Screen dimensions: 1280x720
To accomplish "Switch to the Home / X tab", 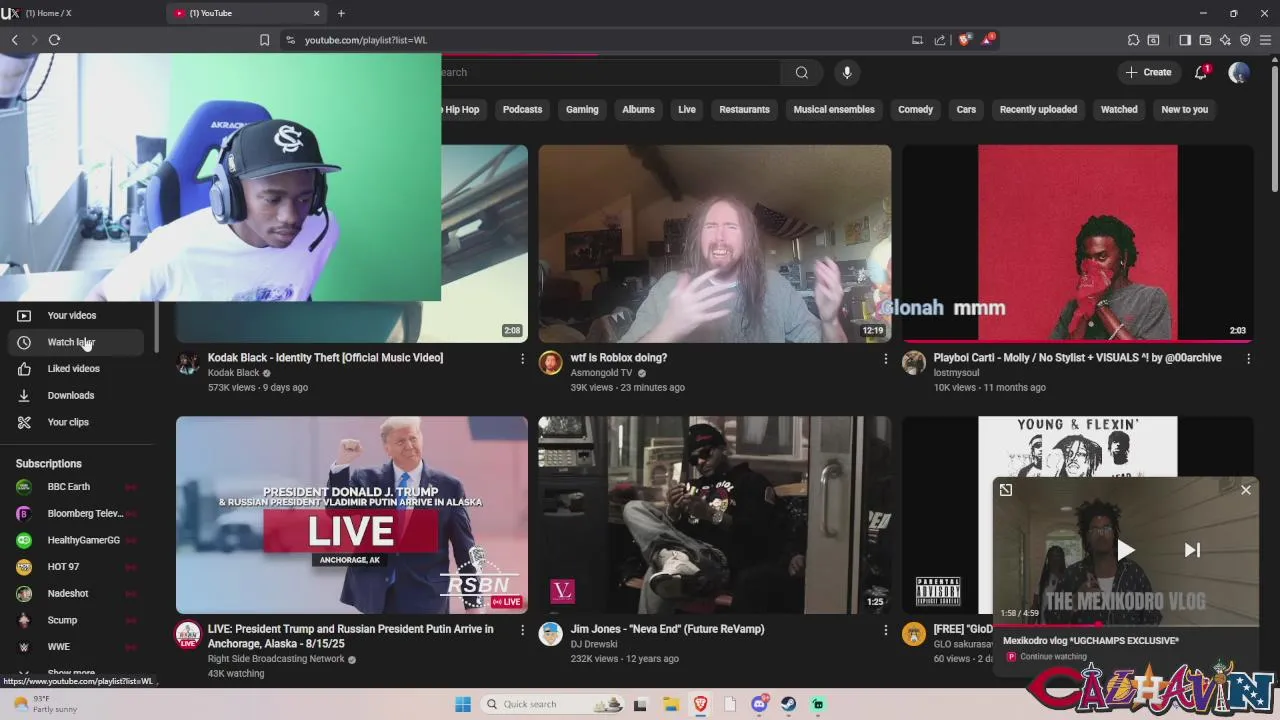I will 80,13.
